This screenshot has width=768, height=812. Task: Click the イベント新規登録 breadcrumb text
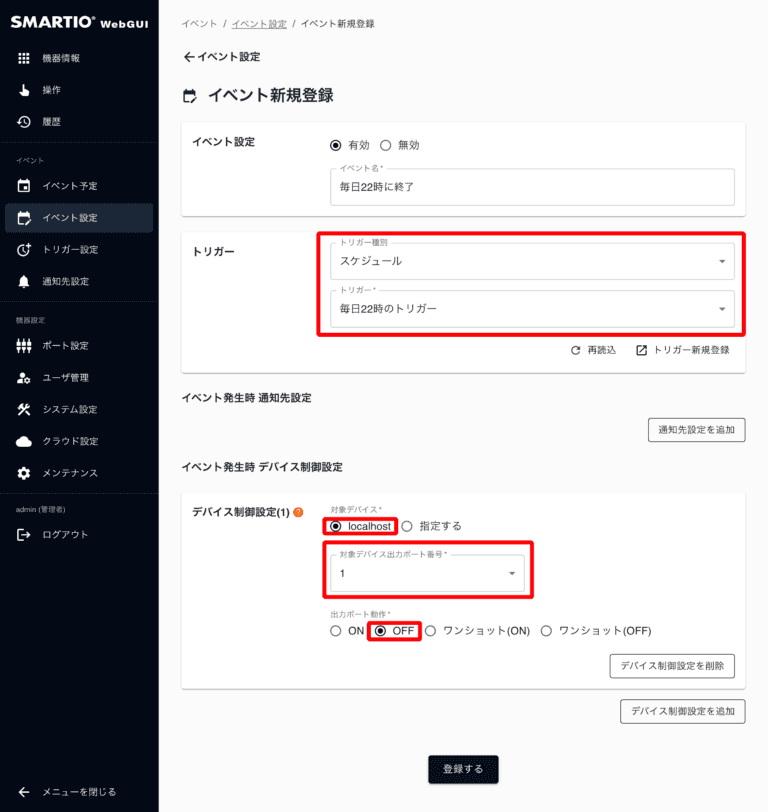click(x=338, y=24)
